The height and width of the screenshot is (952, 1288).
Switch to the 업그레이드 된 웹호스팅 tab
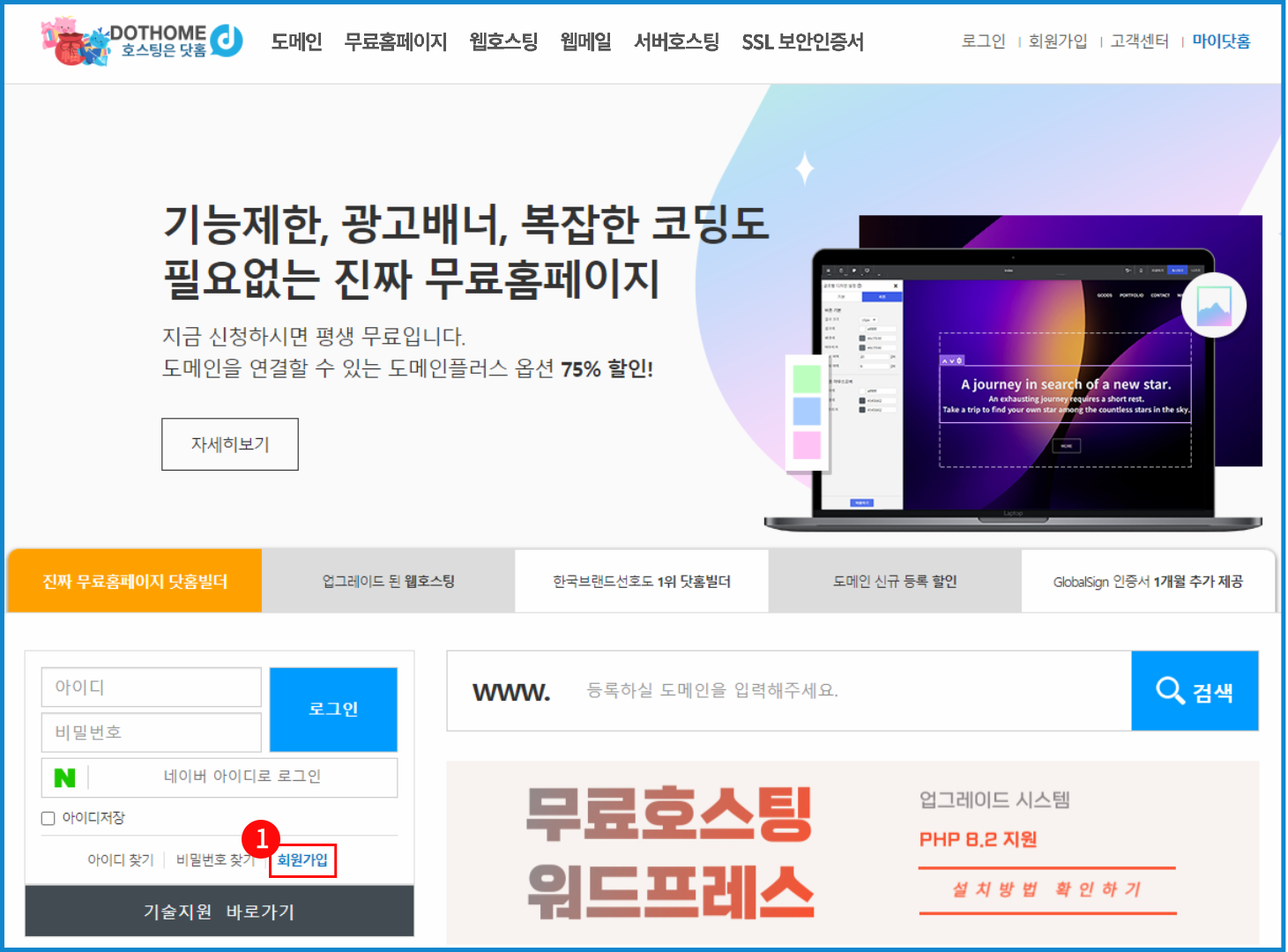(x=388, y=581)
